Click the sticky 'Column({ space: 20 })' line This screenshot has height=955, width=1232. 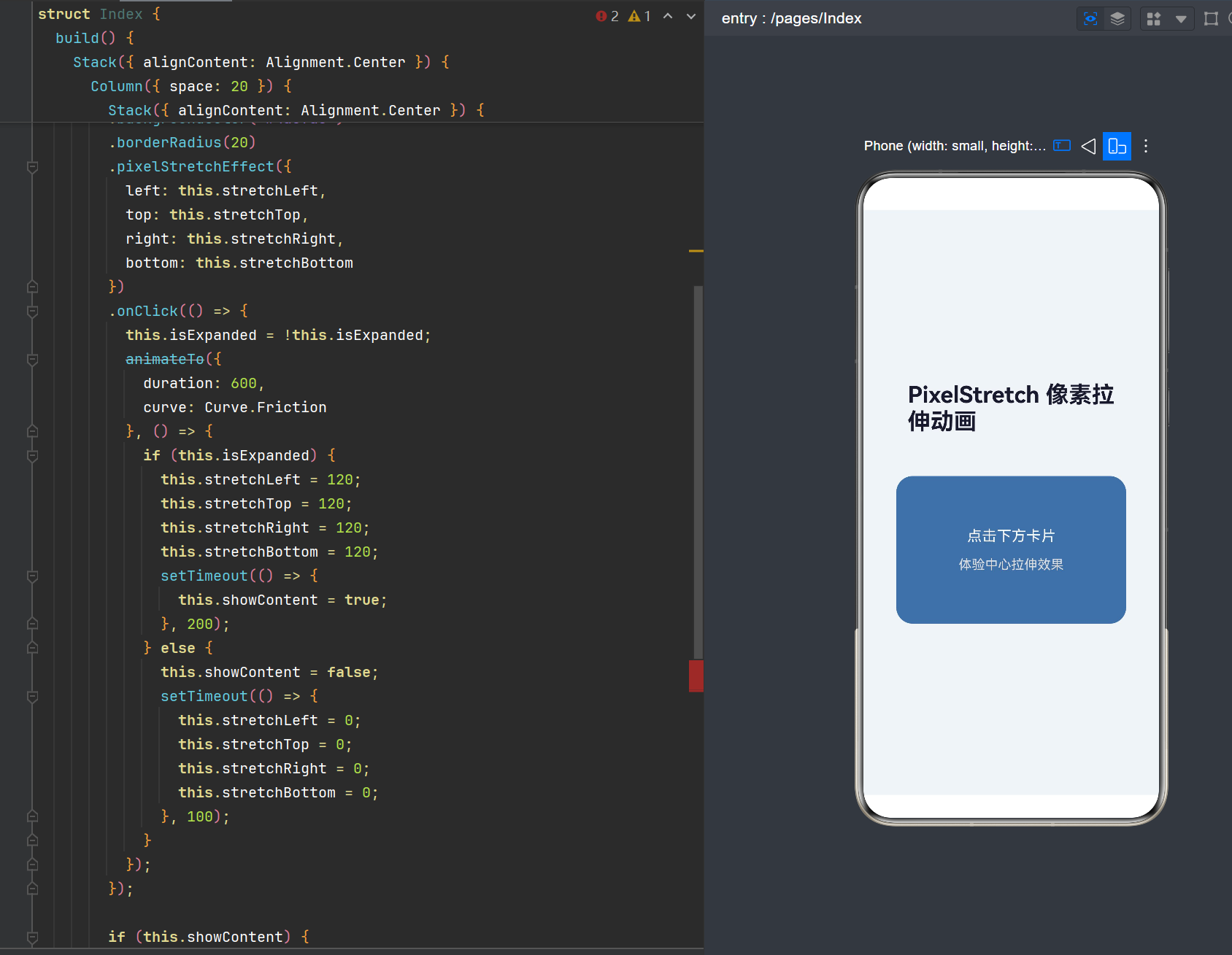191,86
